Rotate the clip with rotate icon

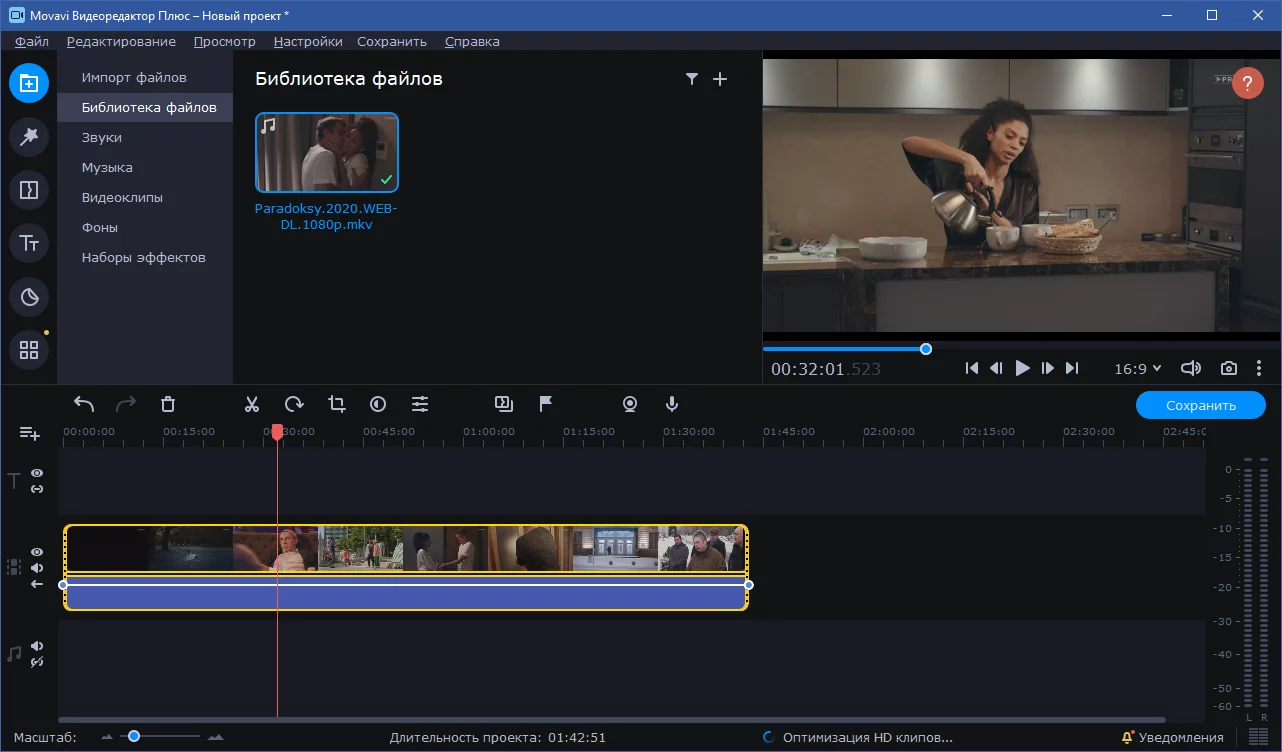click(x=294, y=404)
